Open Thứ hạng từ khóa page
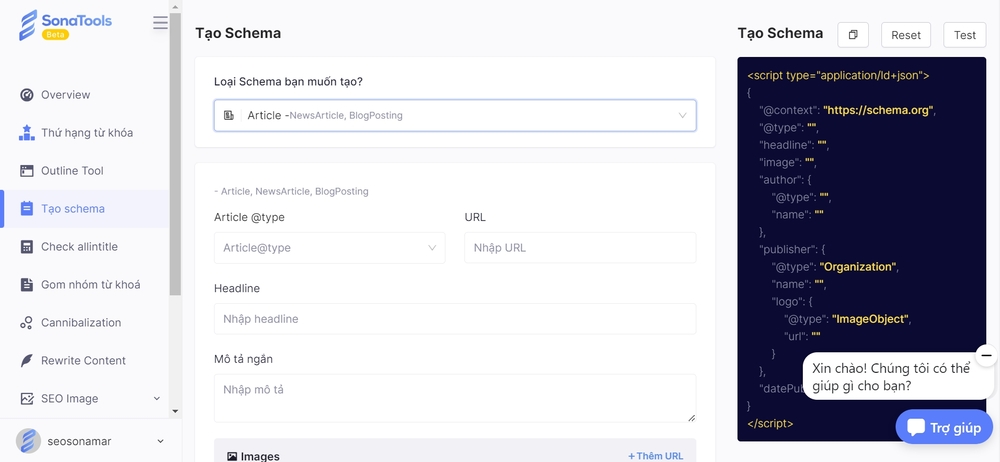 click(x=87, y=133)
